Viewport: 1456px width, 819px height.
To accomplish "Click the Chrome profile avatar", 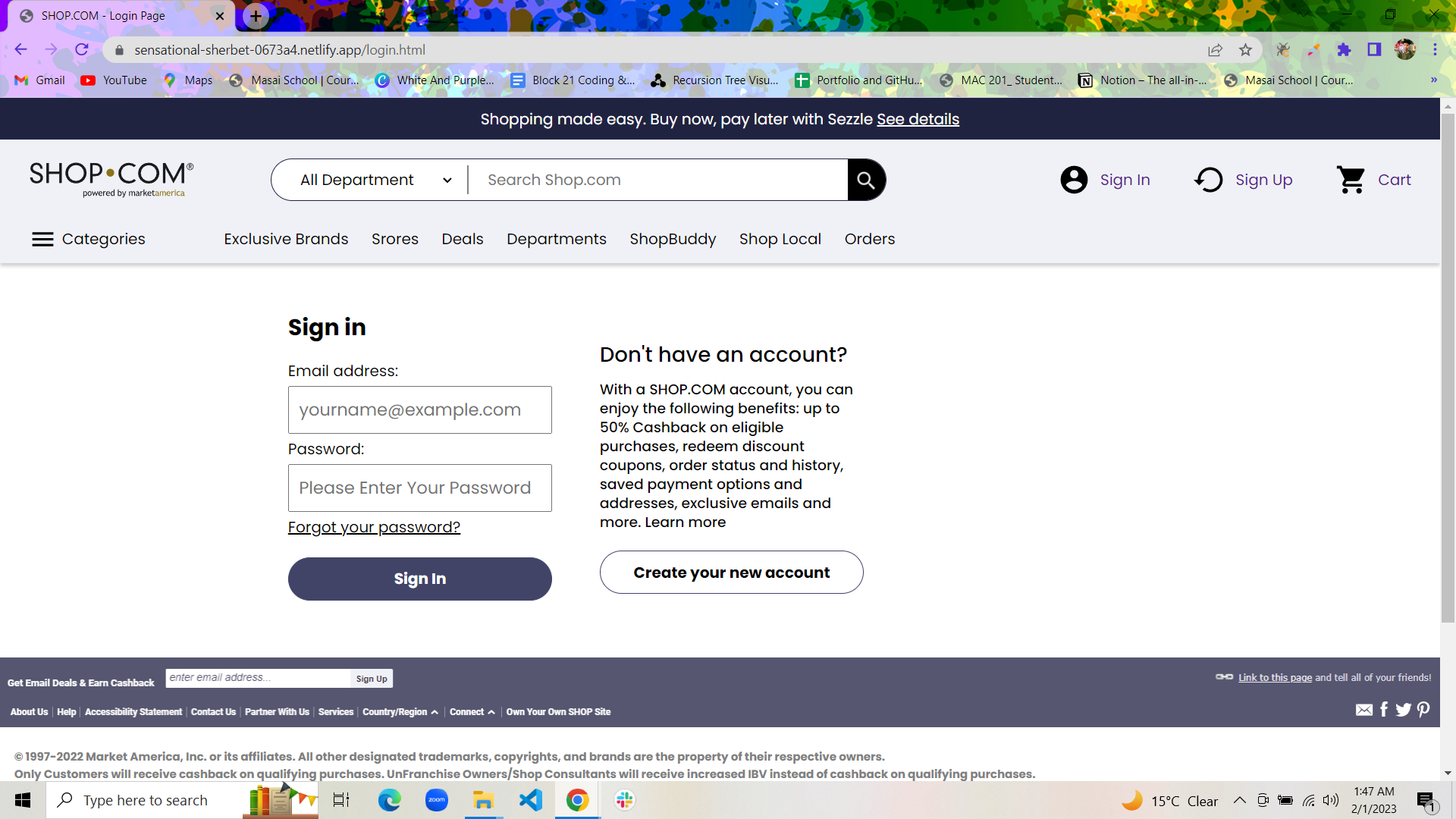I will [x=1405, y=50].
